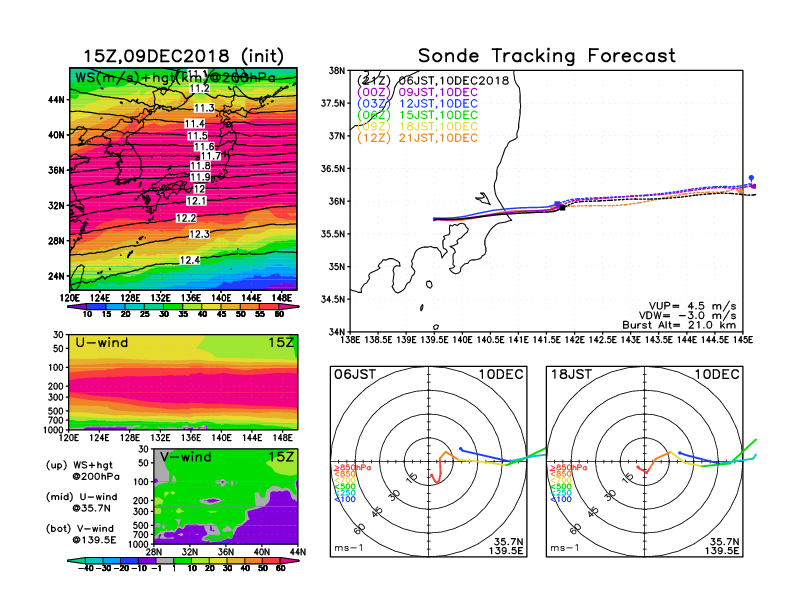Click the "V-wind" panel label
Viewport: 792px width, 612px height.
(x=185, y=457)
